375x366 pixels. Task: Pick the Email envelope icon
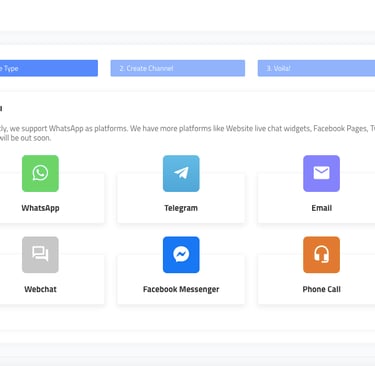pyautogui.click(x=321, y=173)
